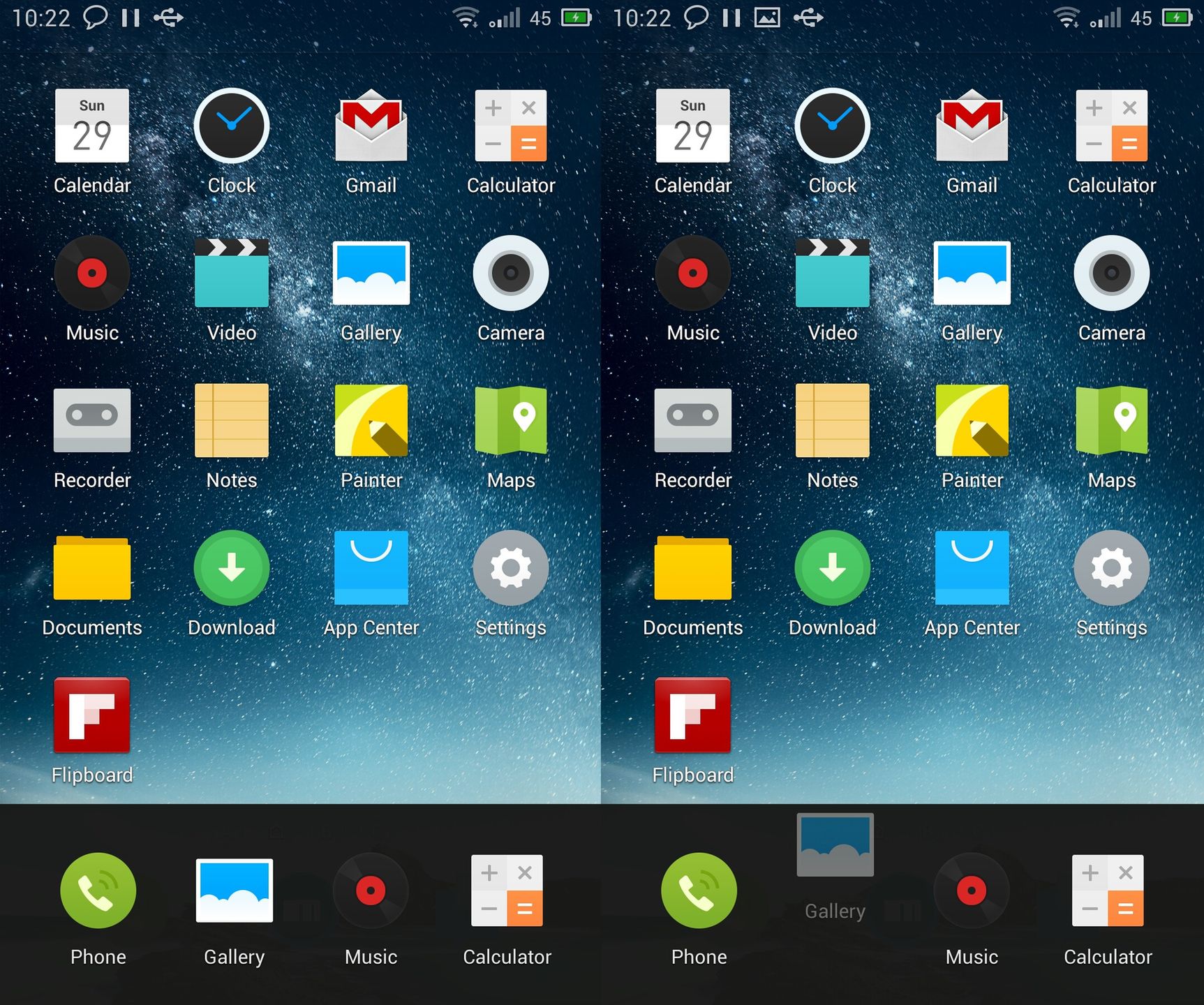Open Recorder on the right screen
The height and width of the screenshot is (1005, 1204).
(x=693, y=420)
